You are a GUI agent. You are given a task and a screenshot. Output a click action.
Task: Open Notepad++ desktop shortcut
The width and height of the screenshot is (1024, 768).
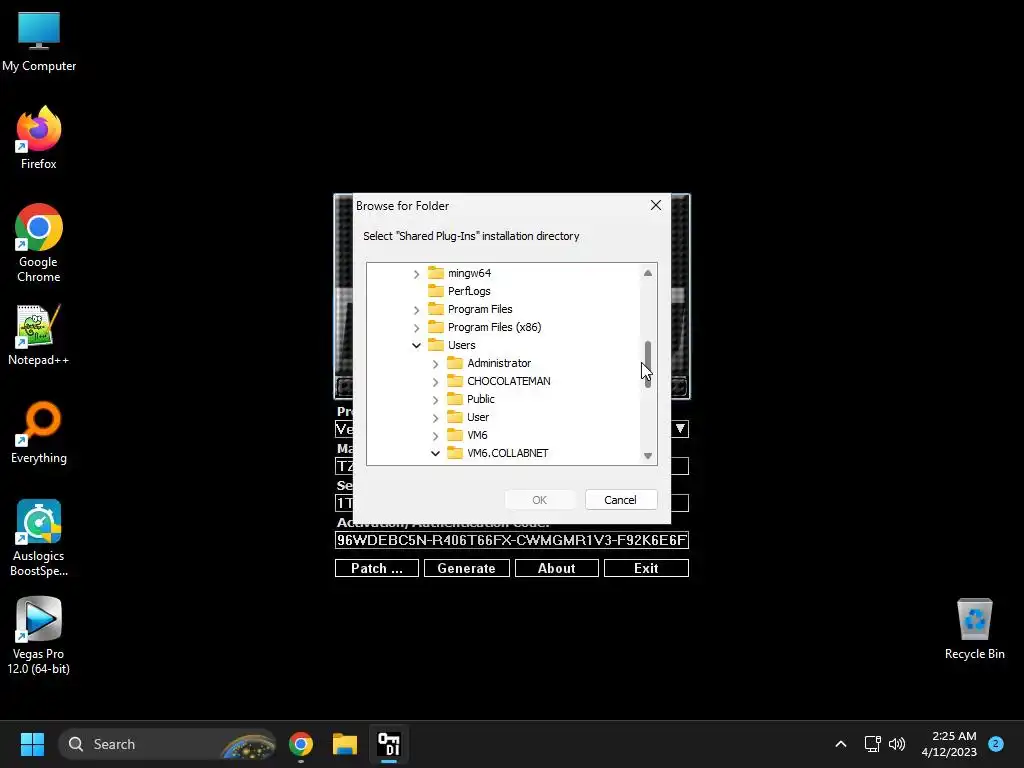pos(39,334)
